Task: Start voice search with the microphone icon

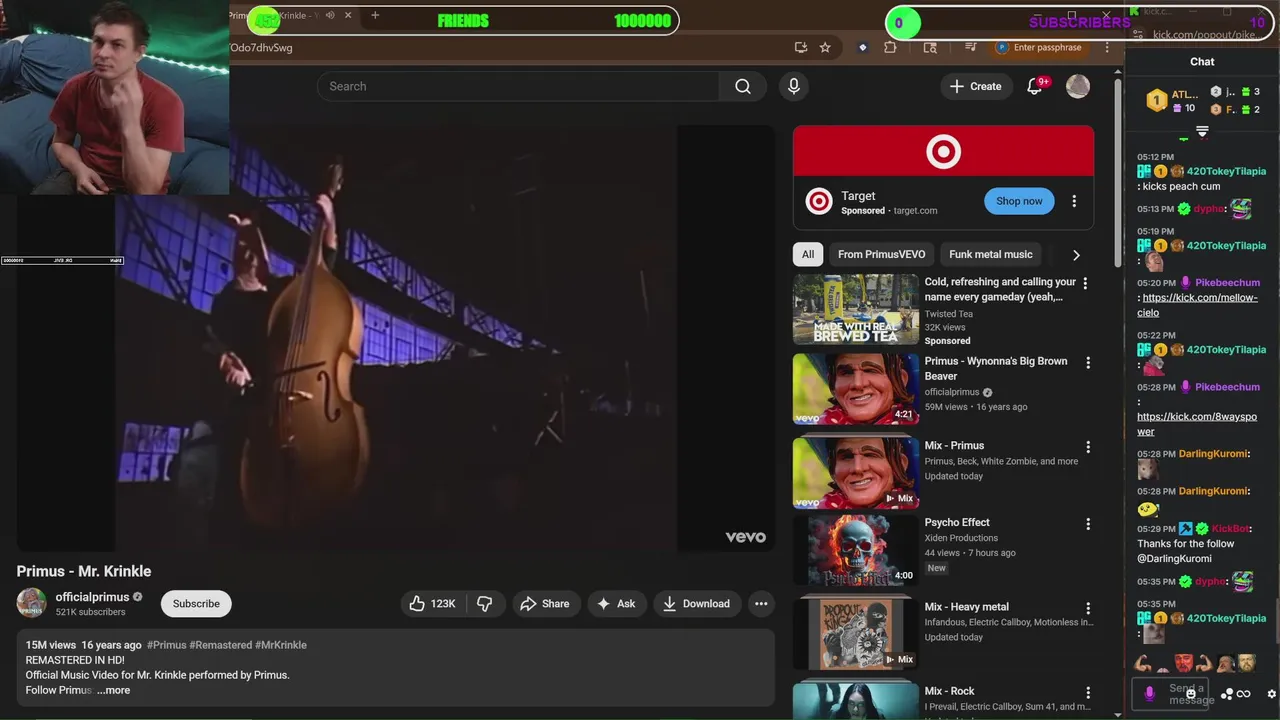Action: 794,86
